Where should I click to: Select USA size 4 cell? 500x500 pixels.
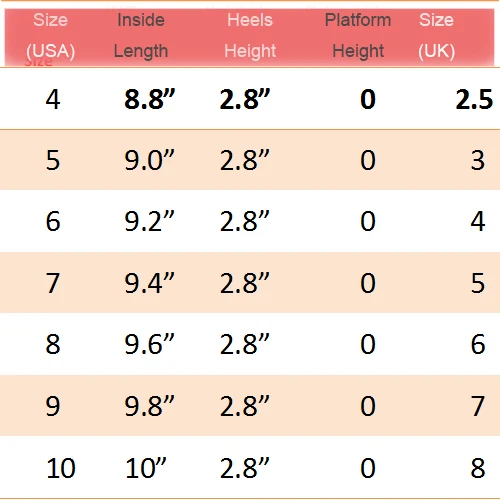53,99
